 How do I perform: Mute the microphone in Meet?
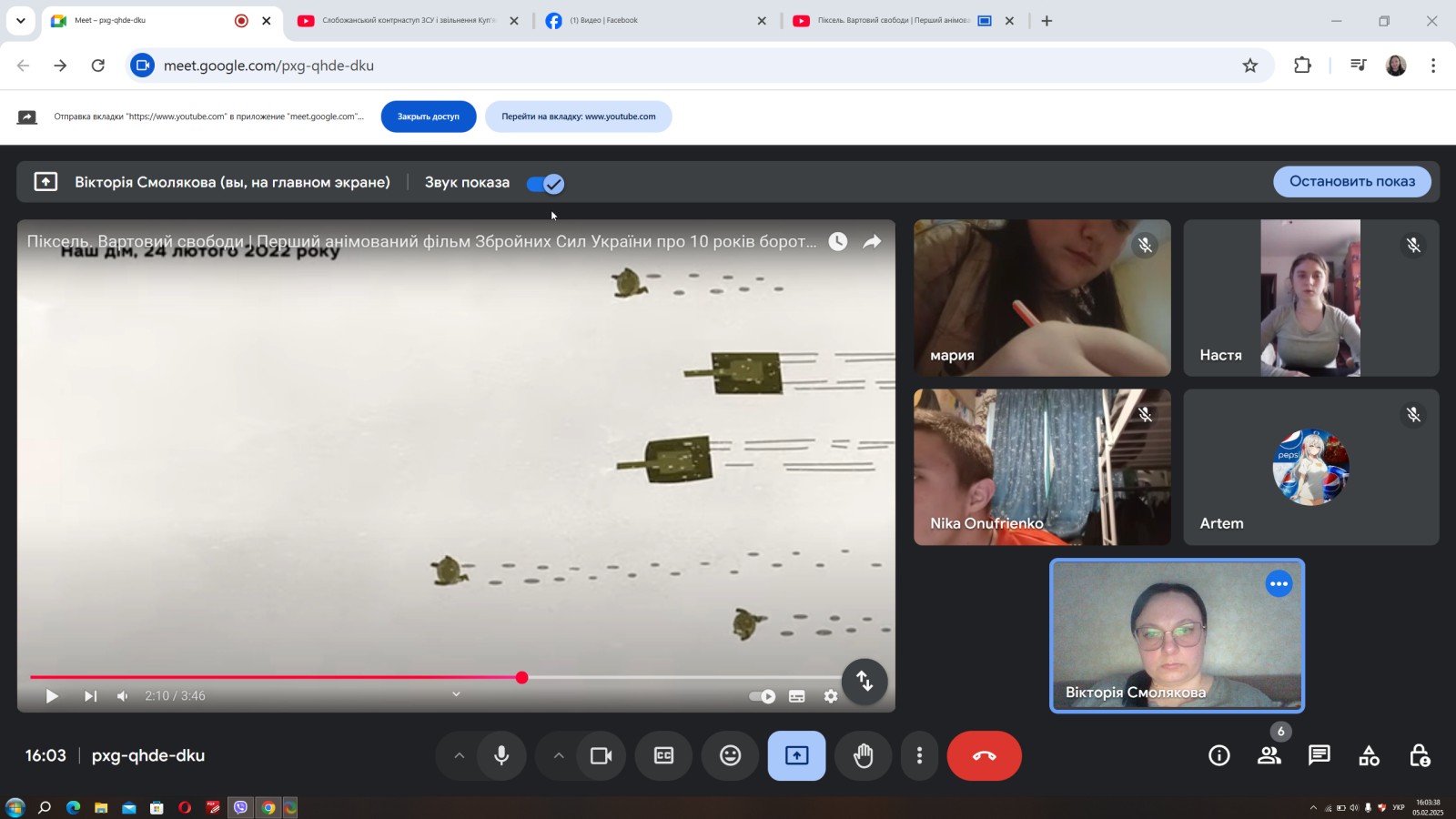point(501,755)
